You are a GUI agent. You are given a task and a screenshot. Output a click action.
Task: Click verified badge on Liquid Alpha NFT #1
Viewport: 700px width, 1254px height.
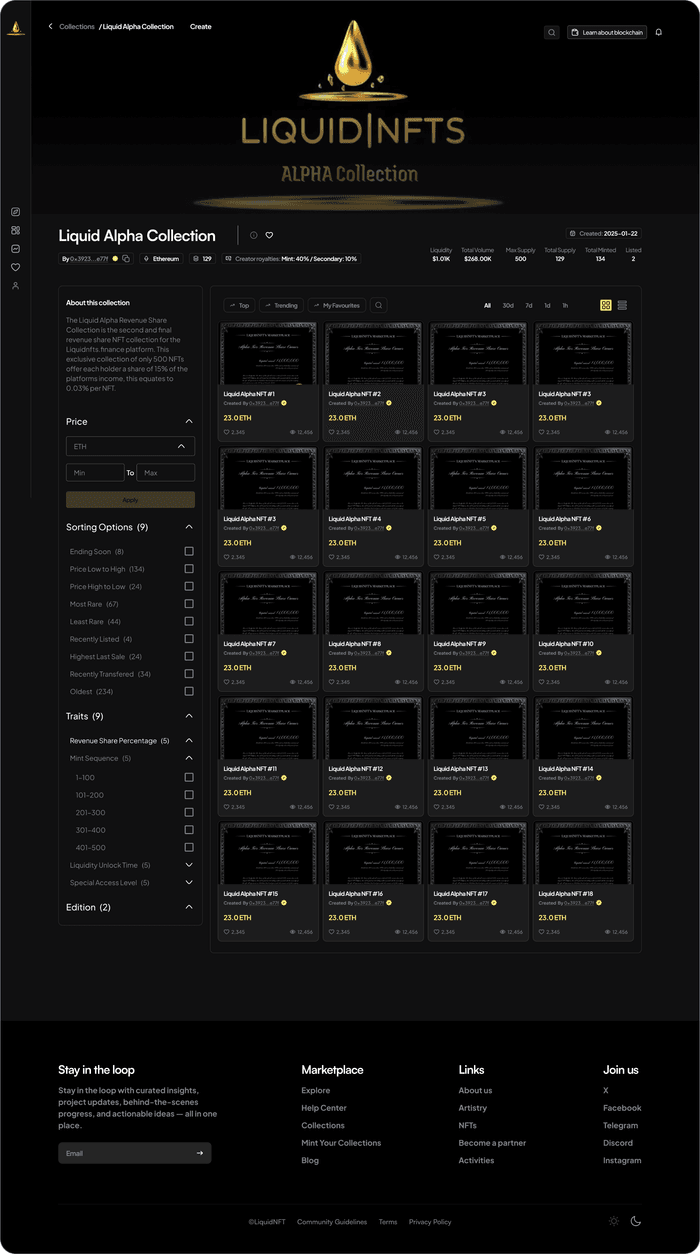pyautogui.click(x=283, y=402)
